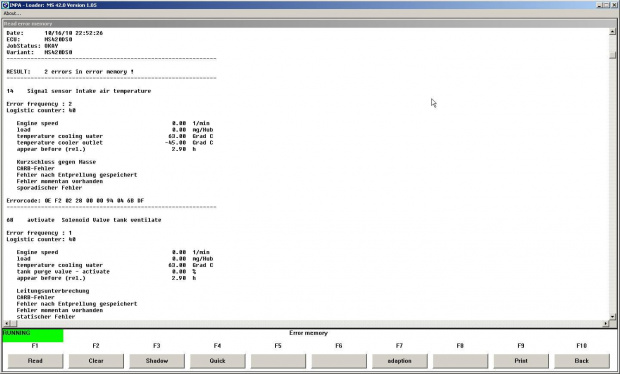620x374 pixels.
Task: Click the 'Error memory' label above function keys
Action: [308, 333]
